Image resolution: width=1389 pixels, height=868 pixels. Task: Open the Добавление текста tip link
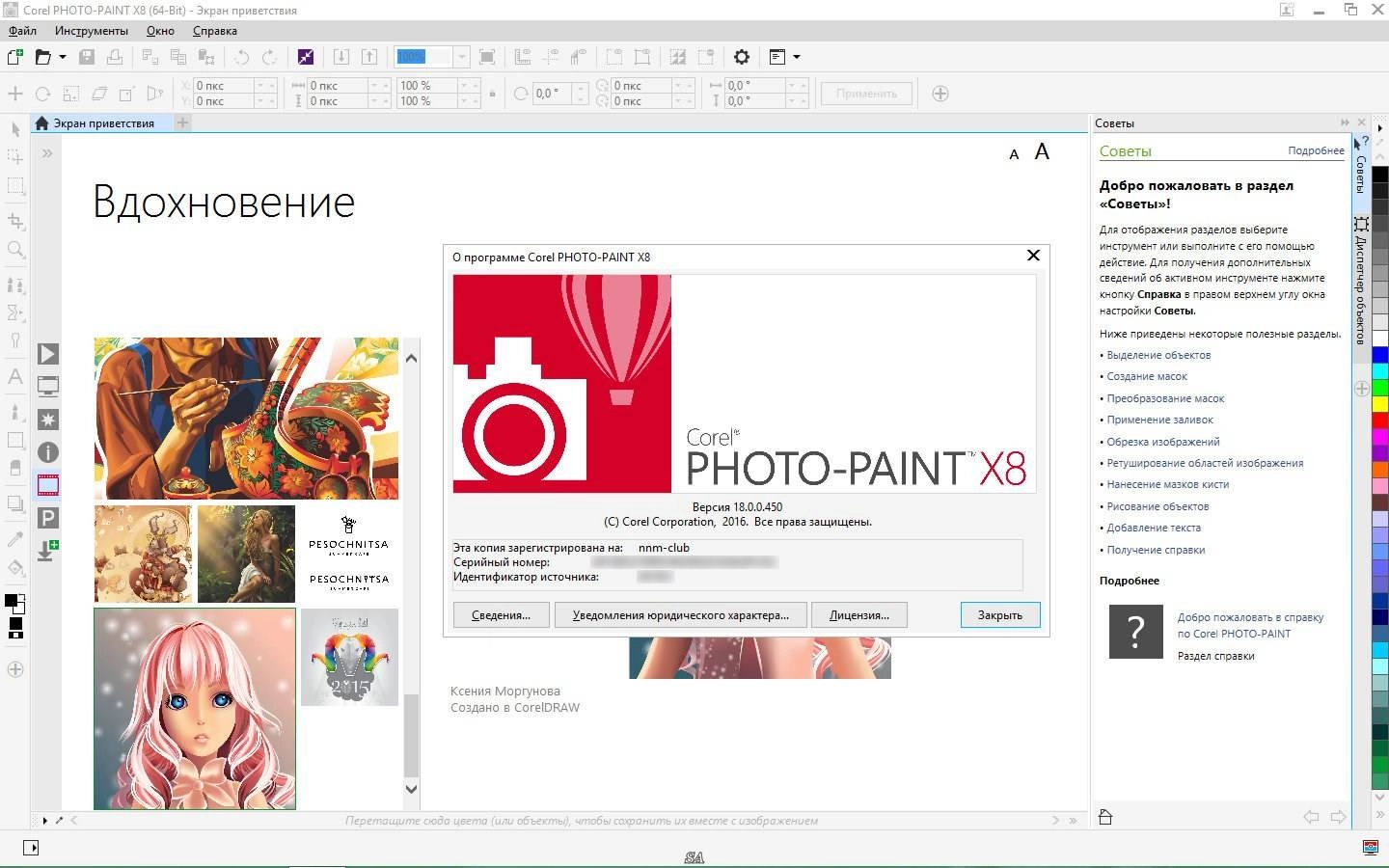coord(1154,528)
